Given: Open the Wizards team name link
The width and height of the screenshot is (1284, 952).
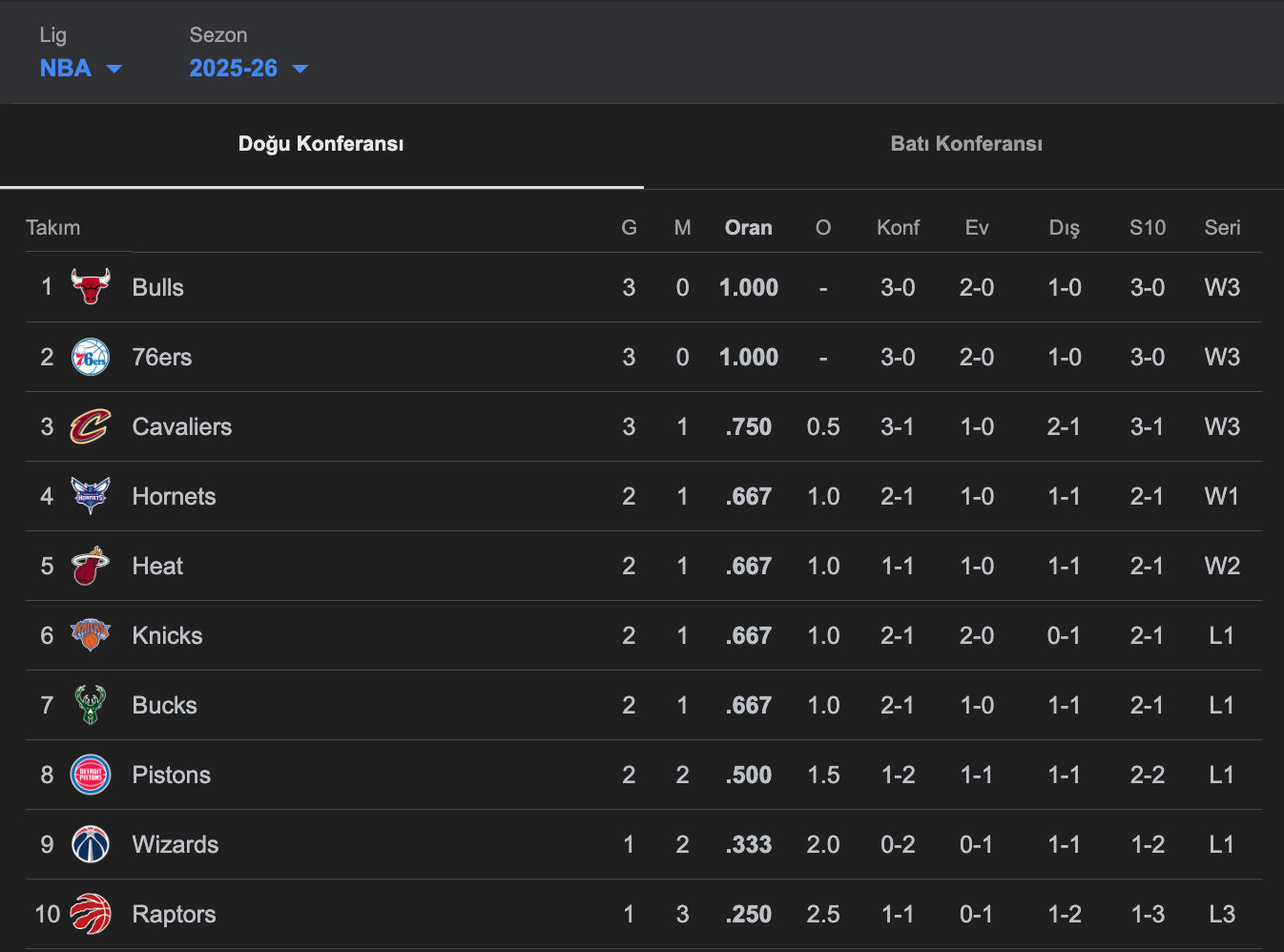Looking at the screenshot, I should 176,844.
